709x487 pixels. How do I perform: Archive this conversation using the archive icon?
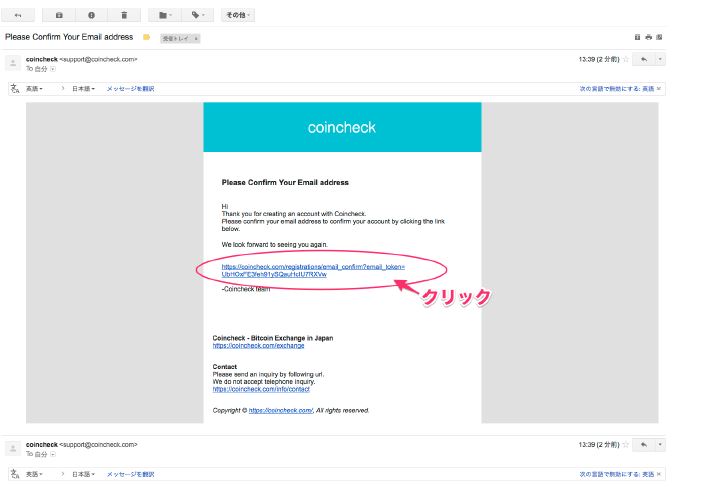coord(59,15)
